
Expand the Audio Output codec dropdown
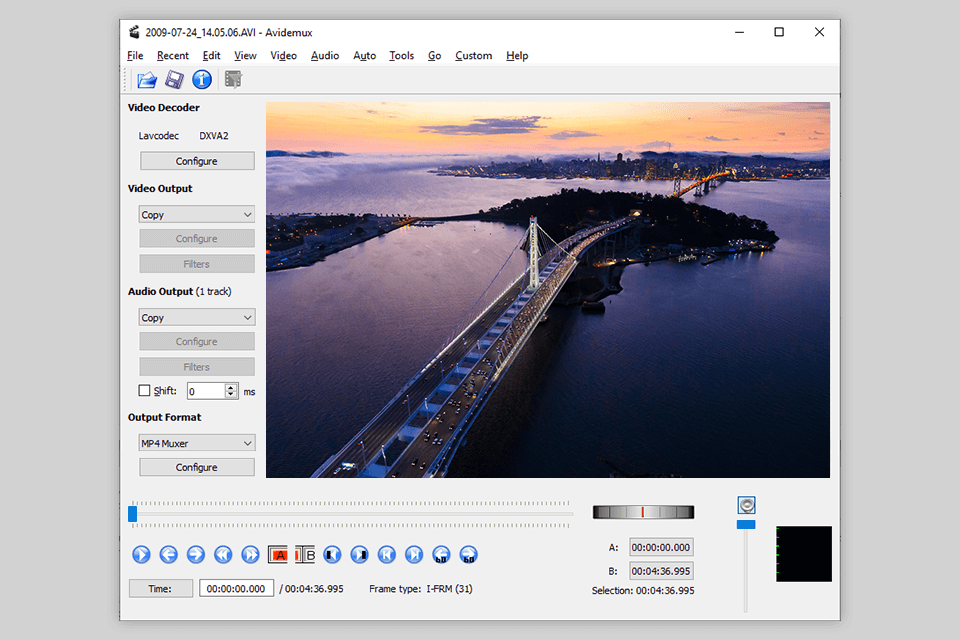(x=197, y=317)
